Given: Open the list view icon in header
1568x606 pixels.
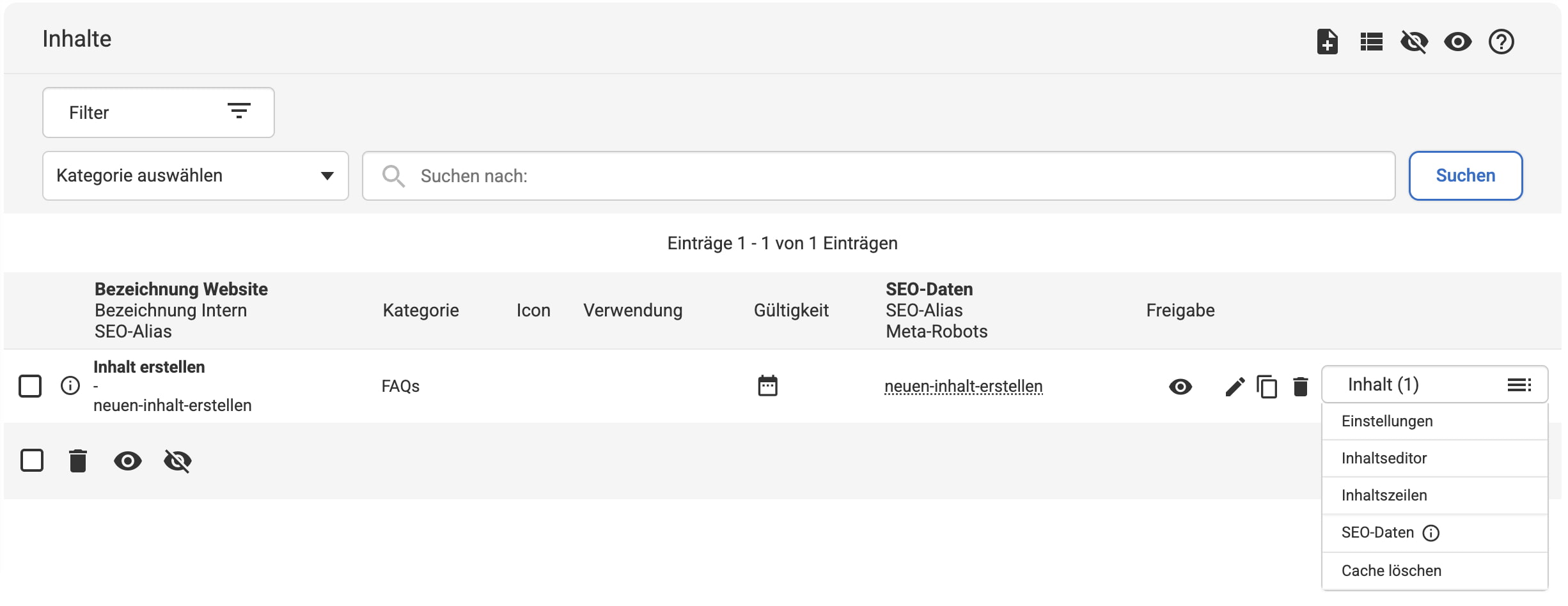Looking at the screenshot, I should [x=1371, y=42].
